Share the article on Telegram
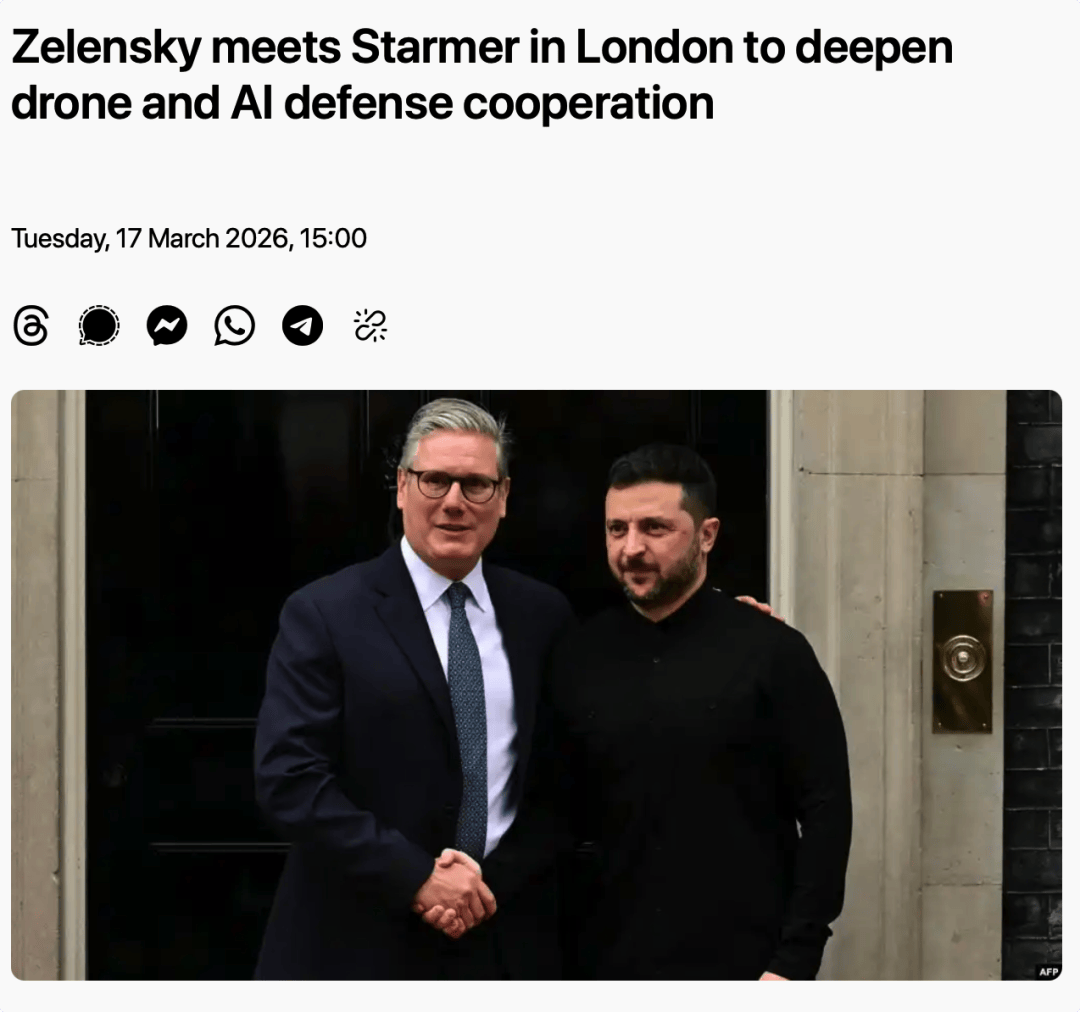 [x=302, y=326]
